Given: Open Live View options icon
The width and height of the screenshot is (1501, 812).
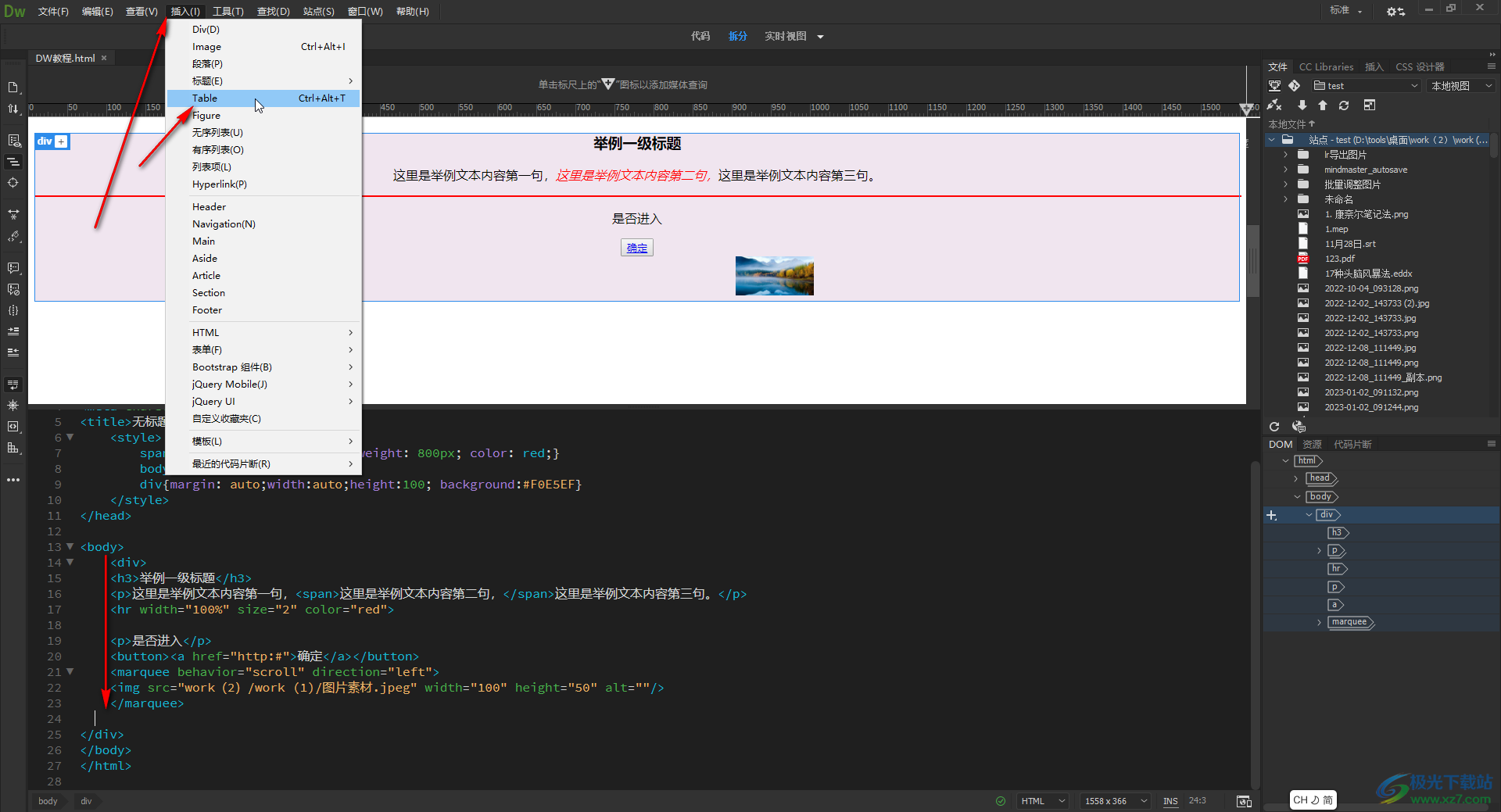Looking at the screenshot, I should click(x=13, y=141).
